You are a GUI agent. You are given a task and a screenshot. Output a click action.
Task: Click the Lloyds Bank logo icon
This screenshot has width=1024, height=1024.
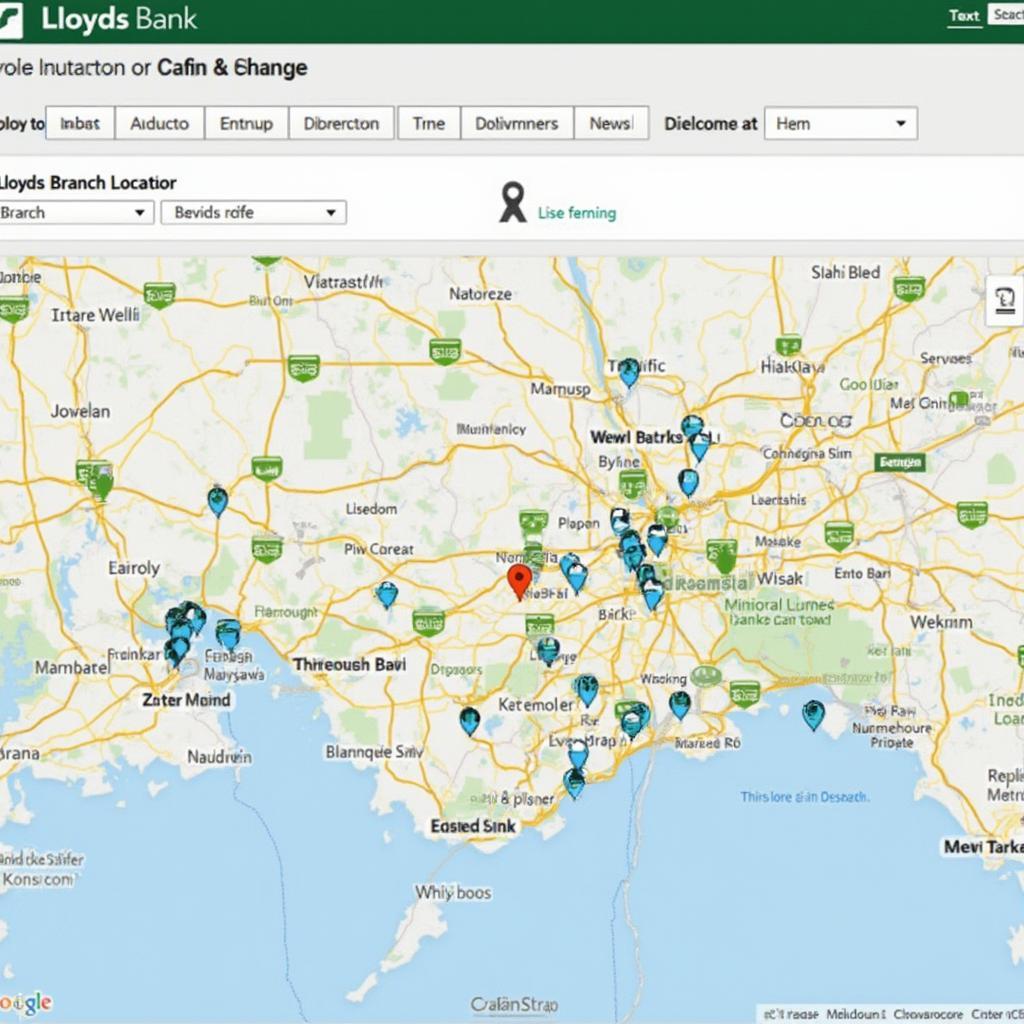10,20
